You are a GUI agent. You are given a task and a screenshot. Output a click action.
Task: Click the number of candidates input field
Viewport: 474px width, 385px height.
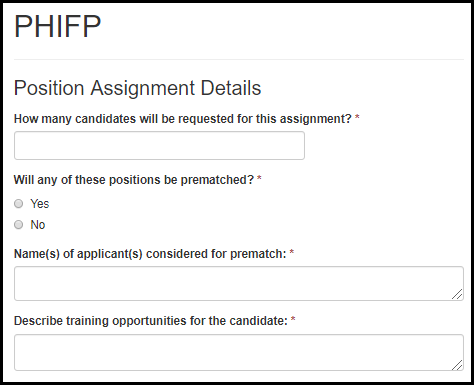[x=159, y=145]
